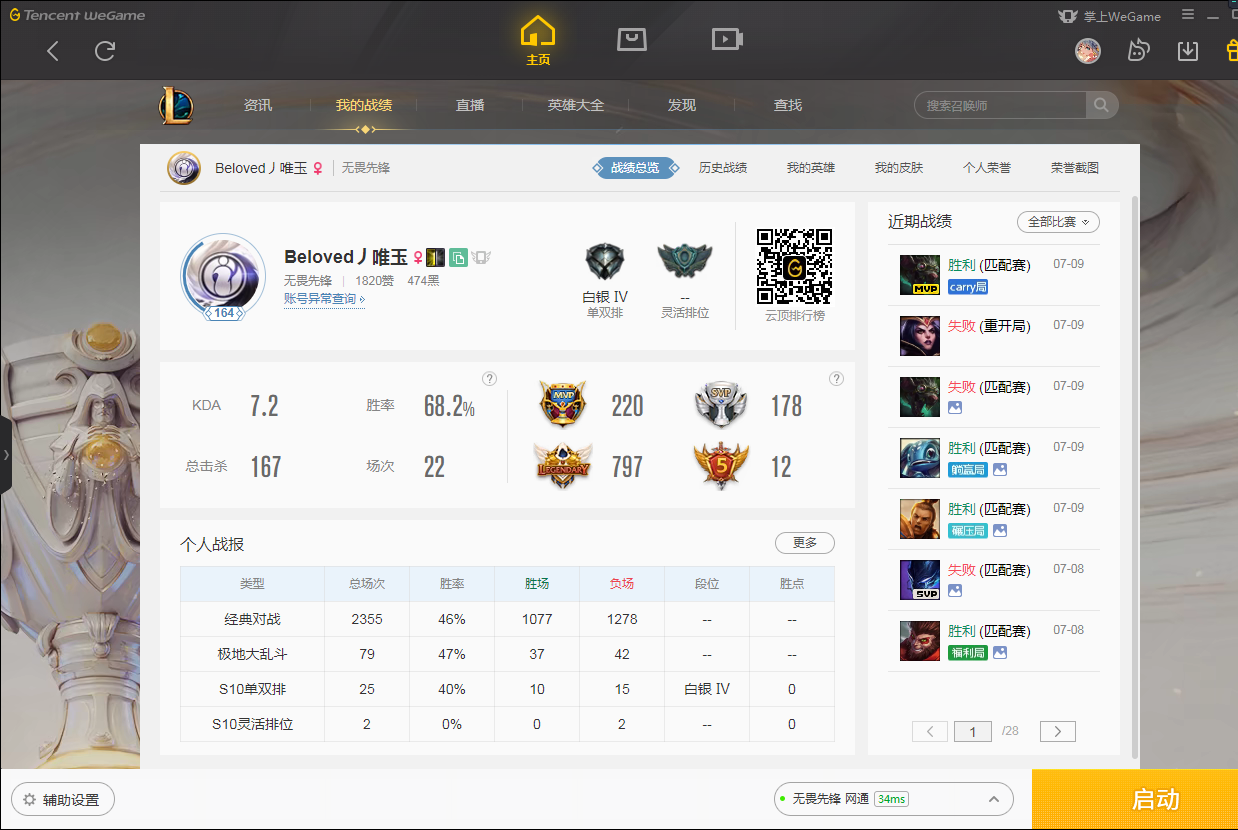Click the 极地大乱斗 row label
1238x830 pixels.
[x=252, y=654]
